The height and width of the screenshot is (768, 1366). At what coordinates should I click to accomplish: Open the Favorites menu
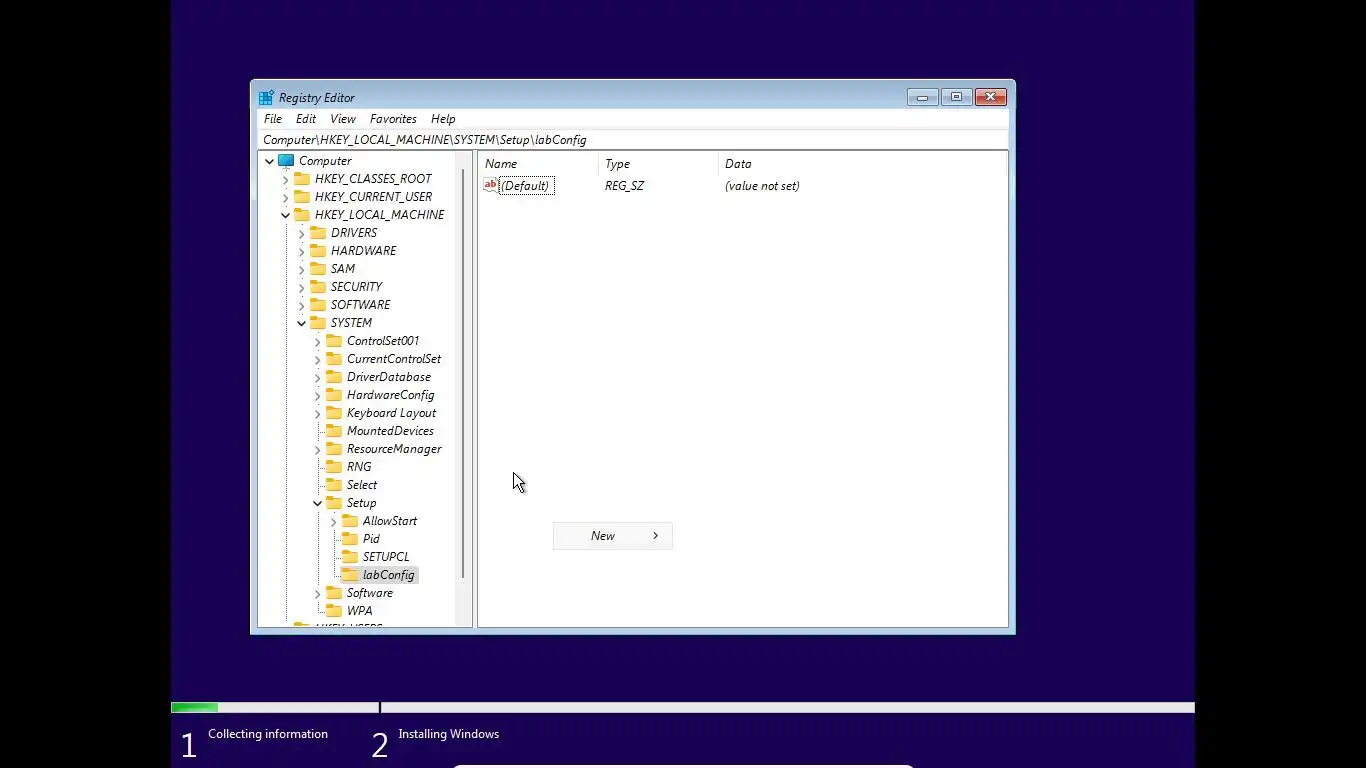tap(393, 119)
